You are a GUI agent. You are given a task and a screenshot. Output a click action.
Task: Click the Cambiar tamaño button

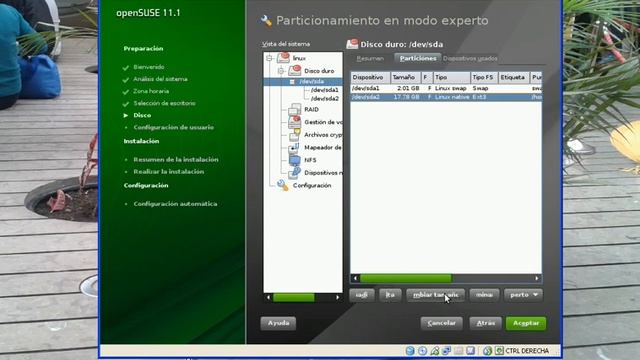click(x=436, y=295)
